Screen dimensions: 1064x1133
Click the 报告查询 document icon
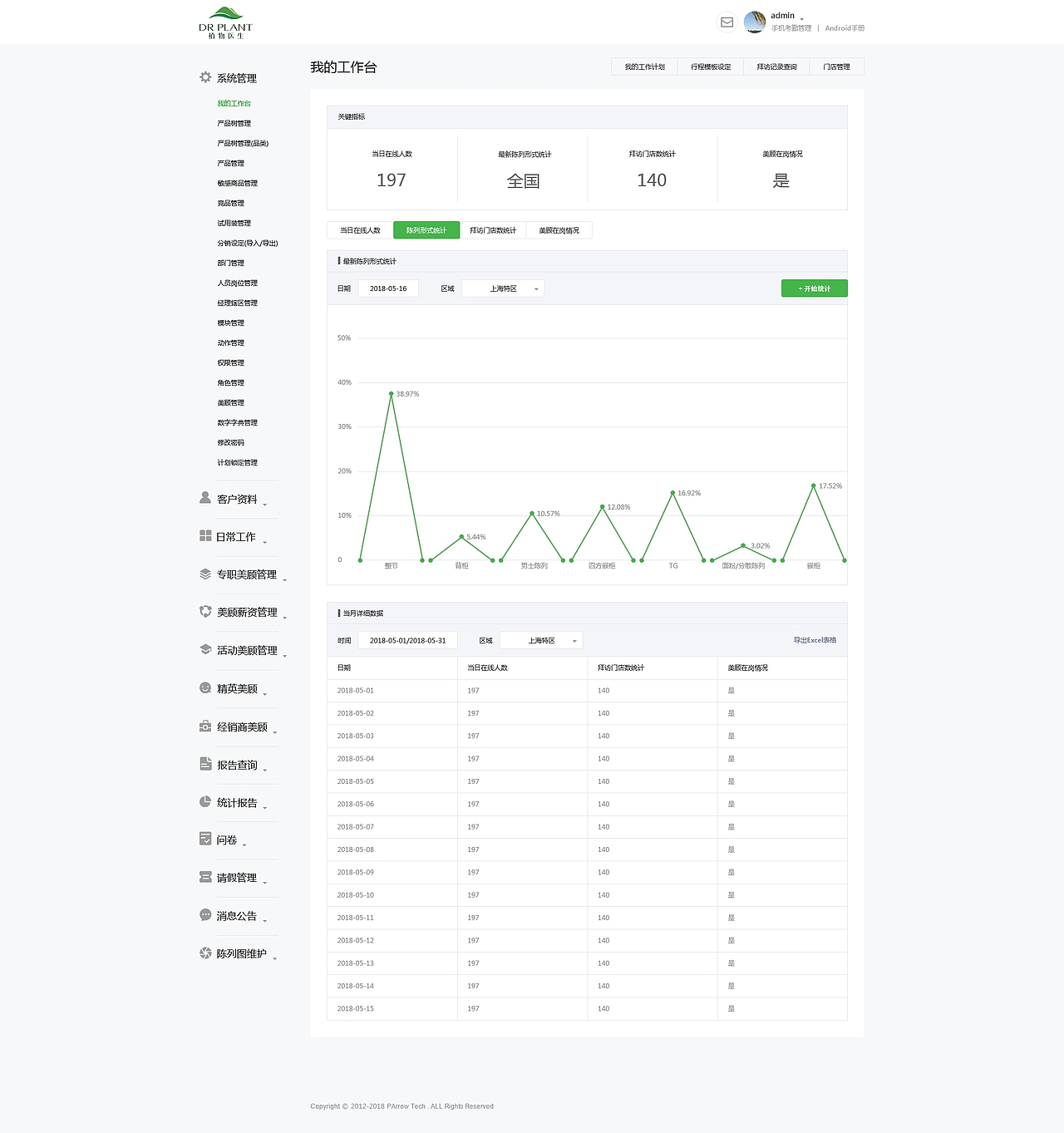click(205, 763)
